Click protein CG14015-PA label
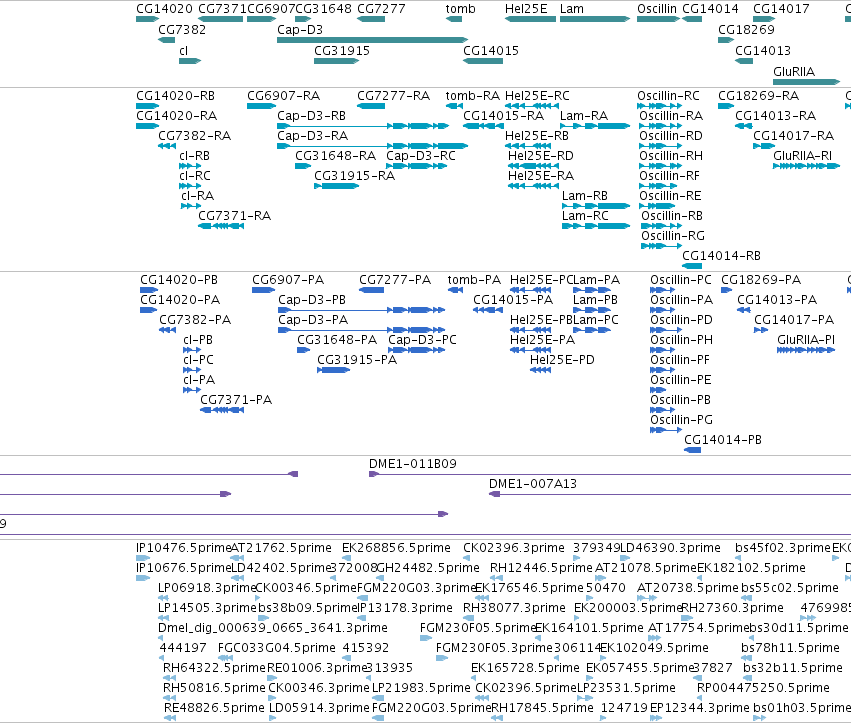The width and height of the screenshot is (851, 723). point(513,300)
